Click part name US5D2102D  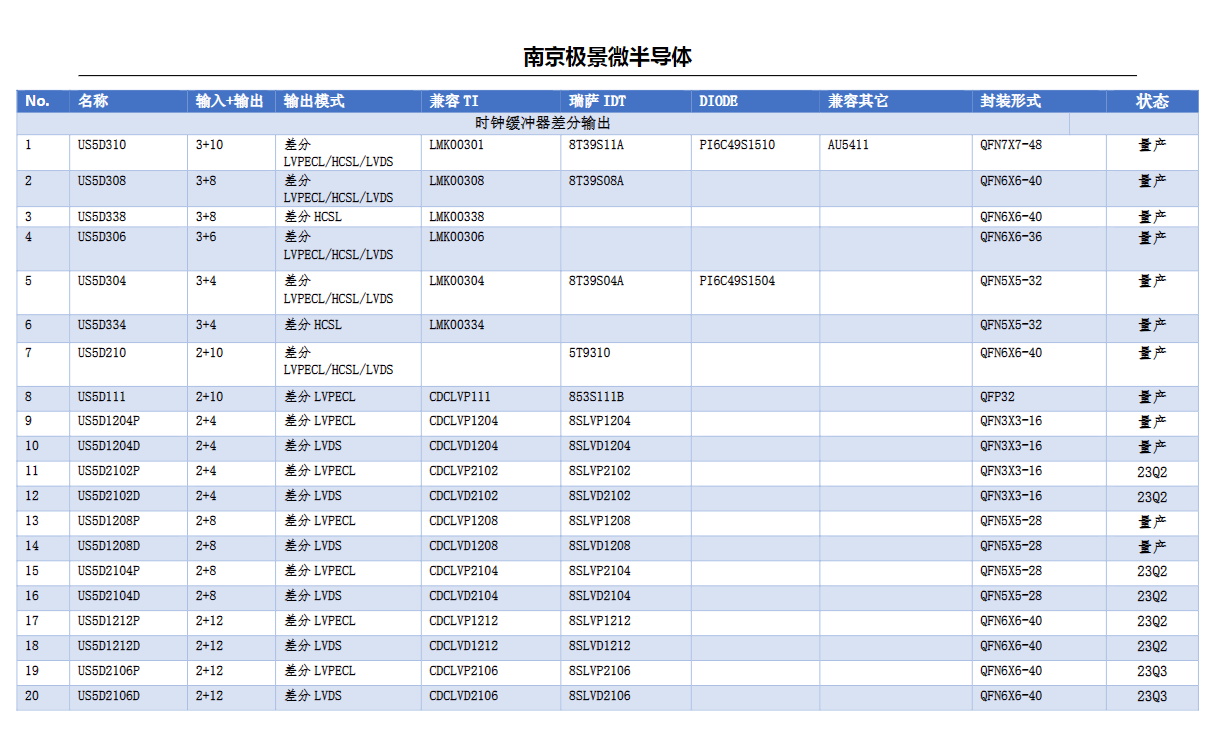[x=109, y=496]
